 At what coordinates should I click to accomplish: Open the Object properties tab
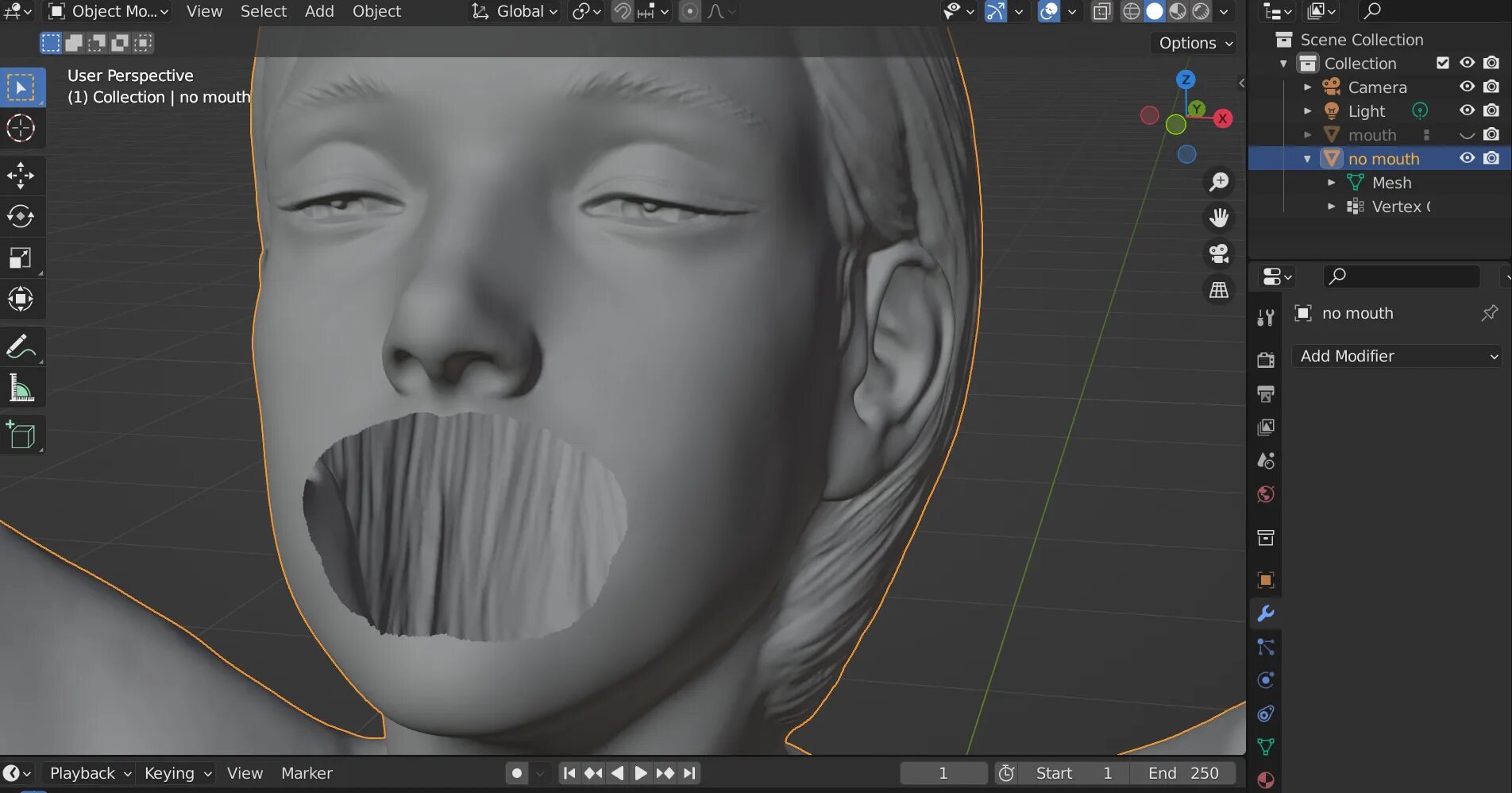(1266, 579)
